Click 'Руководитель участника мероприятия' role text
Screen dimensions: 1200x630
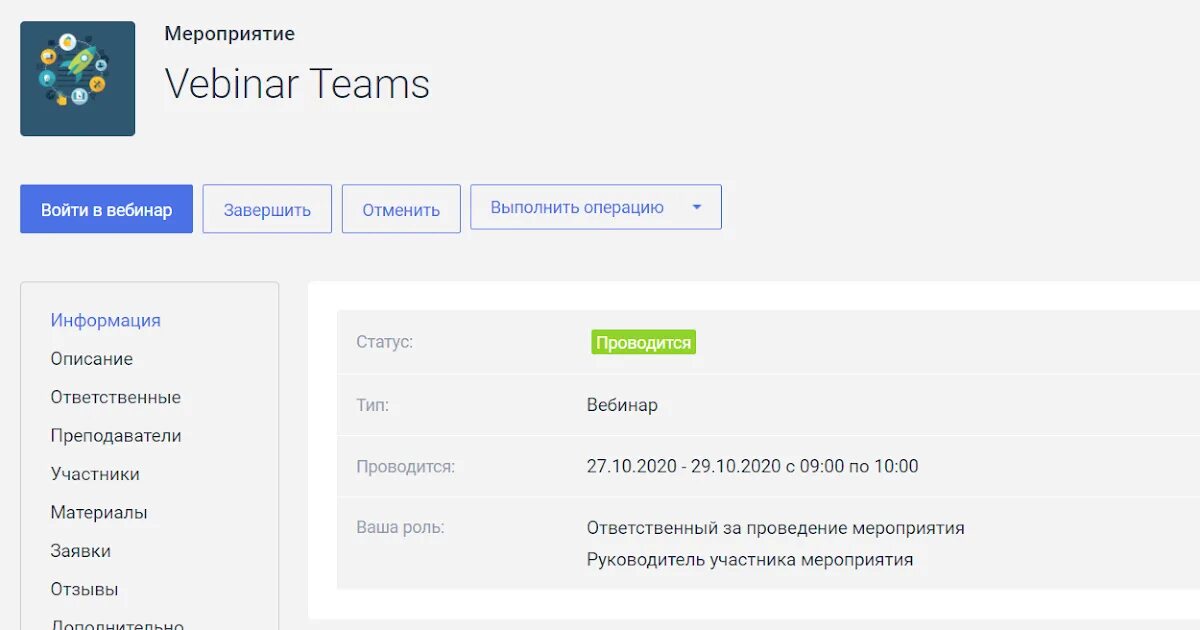[750, 560]
